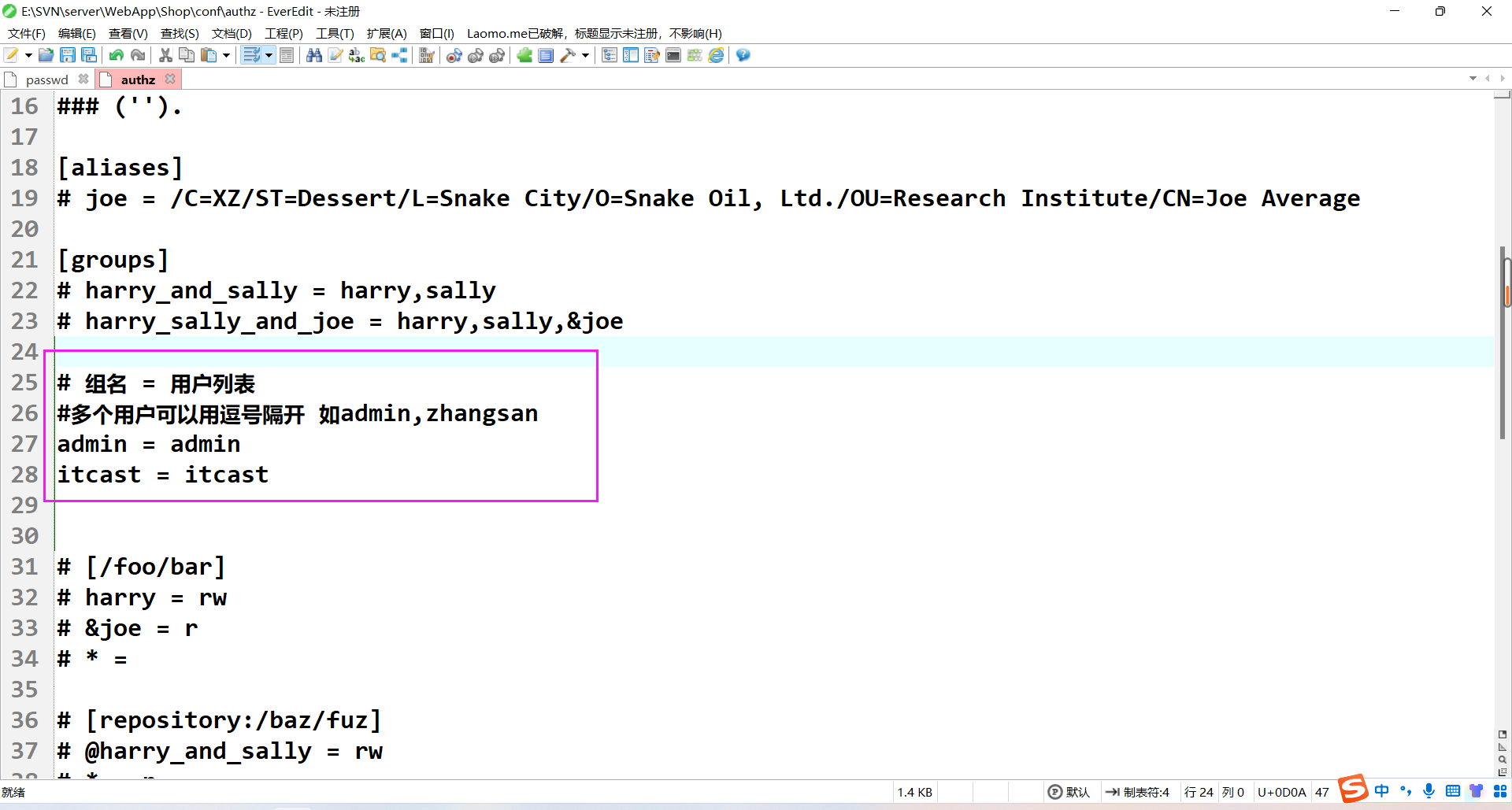Click the green puzzle plugin icon
1512x810 pixels.
tap(524, 55)
